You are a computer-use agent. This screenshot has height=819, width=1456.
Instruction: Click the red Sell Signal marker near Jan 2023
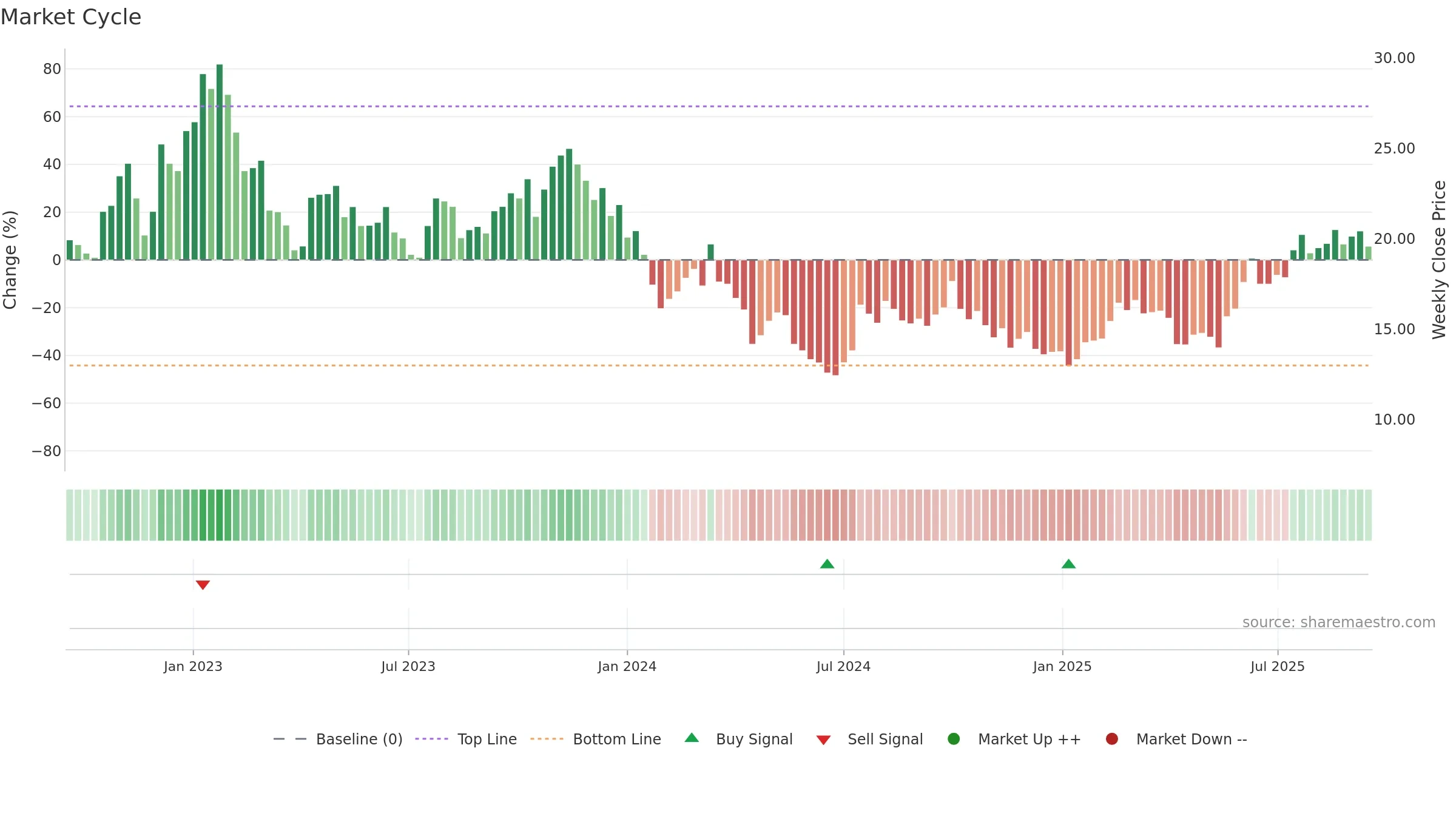click(x=203, y=585)
